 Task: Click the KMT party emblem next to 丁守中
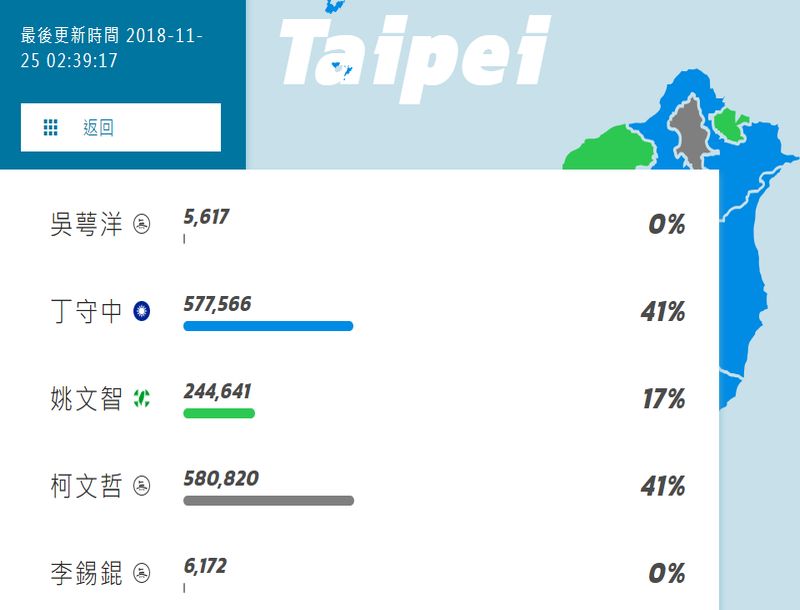coord(142,311)
